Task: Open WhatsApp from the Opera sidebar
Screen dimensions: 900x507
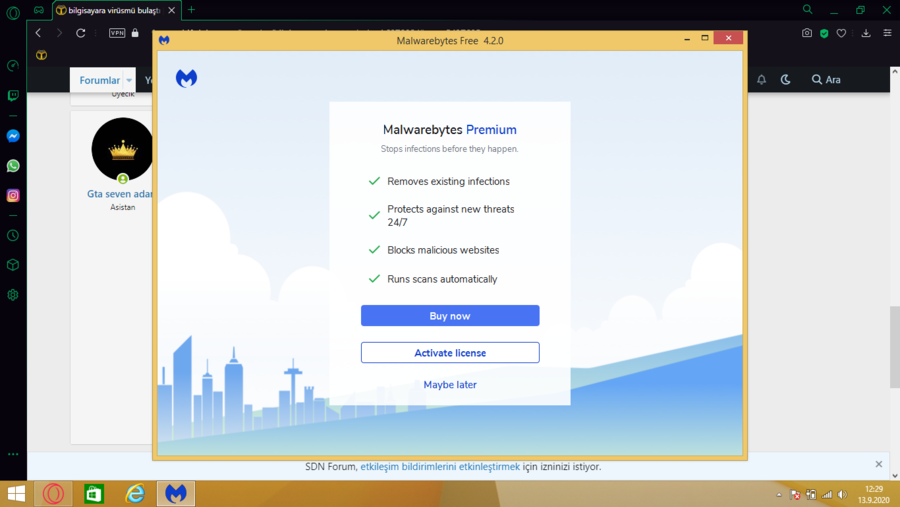Action: (13, 166)
